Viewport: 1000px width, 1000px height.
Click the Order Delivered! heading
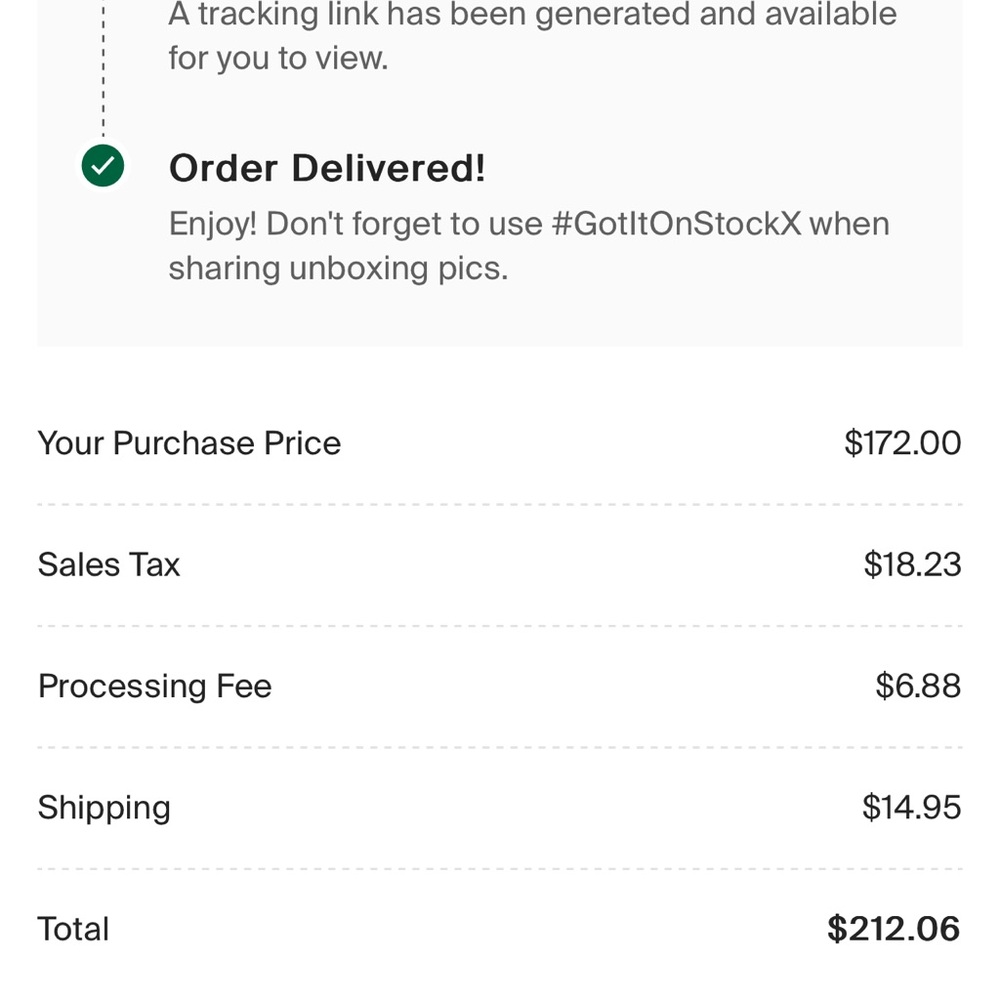(x=327, y=168)
